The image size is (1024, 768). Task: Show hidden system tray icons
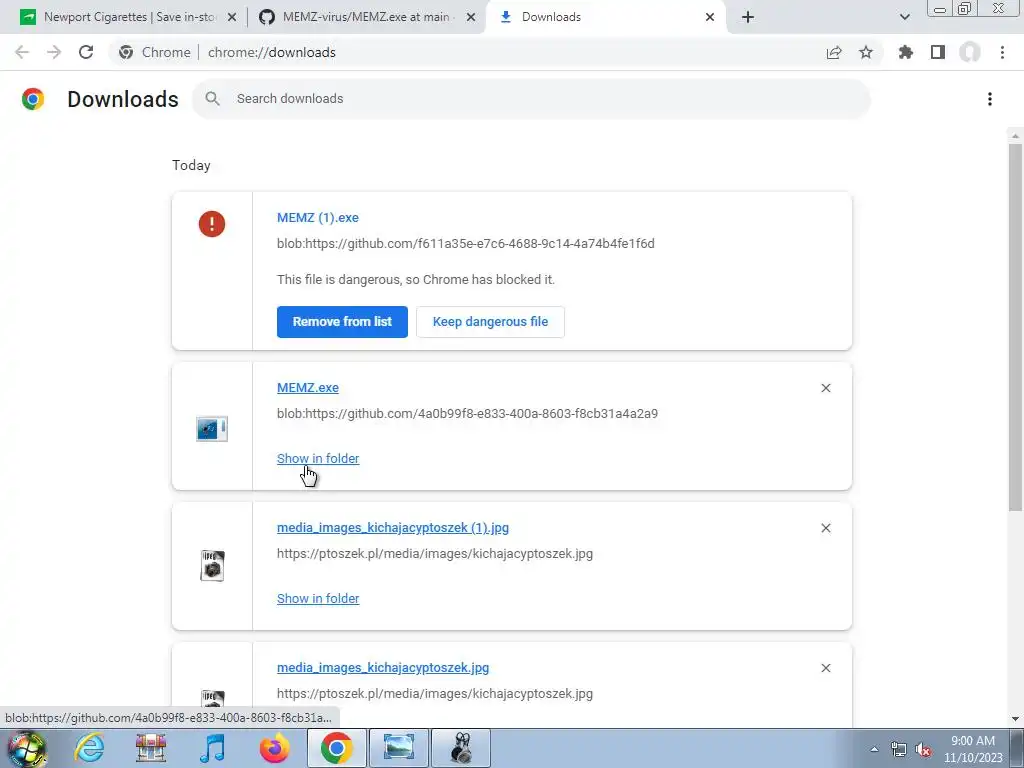pyautogui.click(x=874, y=749)
